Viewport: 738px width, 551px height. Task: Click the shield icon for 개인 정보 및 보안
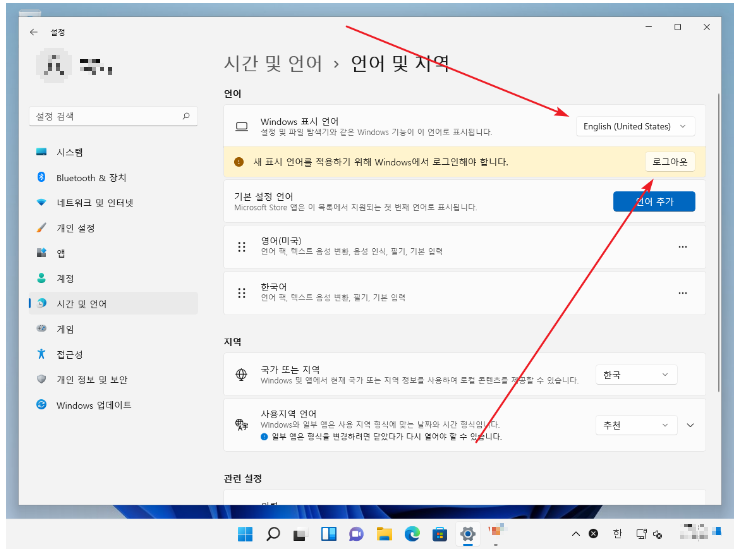click(41, 379)
